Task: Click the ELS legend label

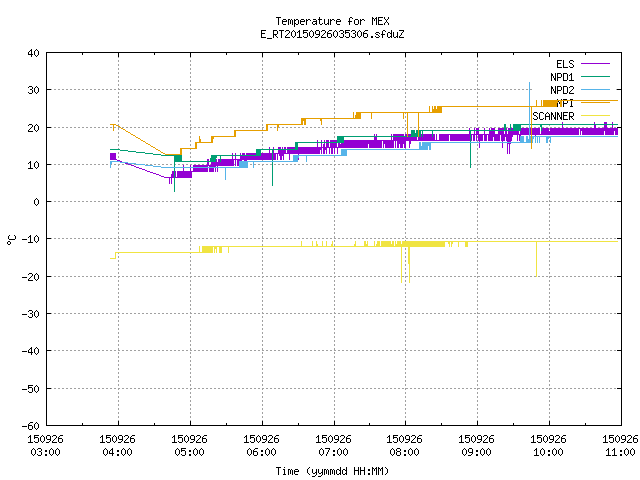Action: 565,64
